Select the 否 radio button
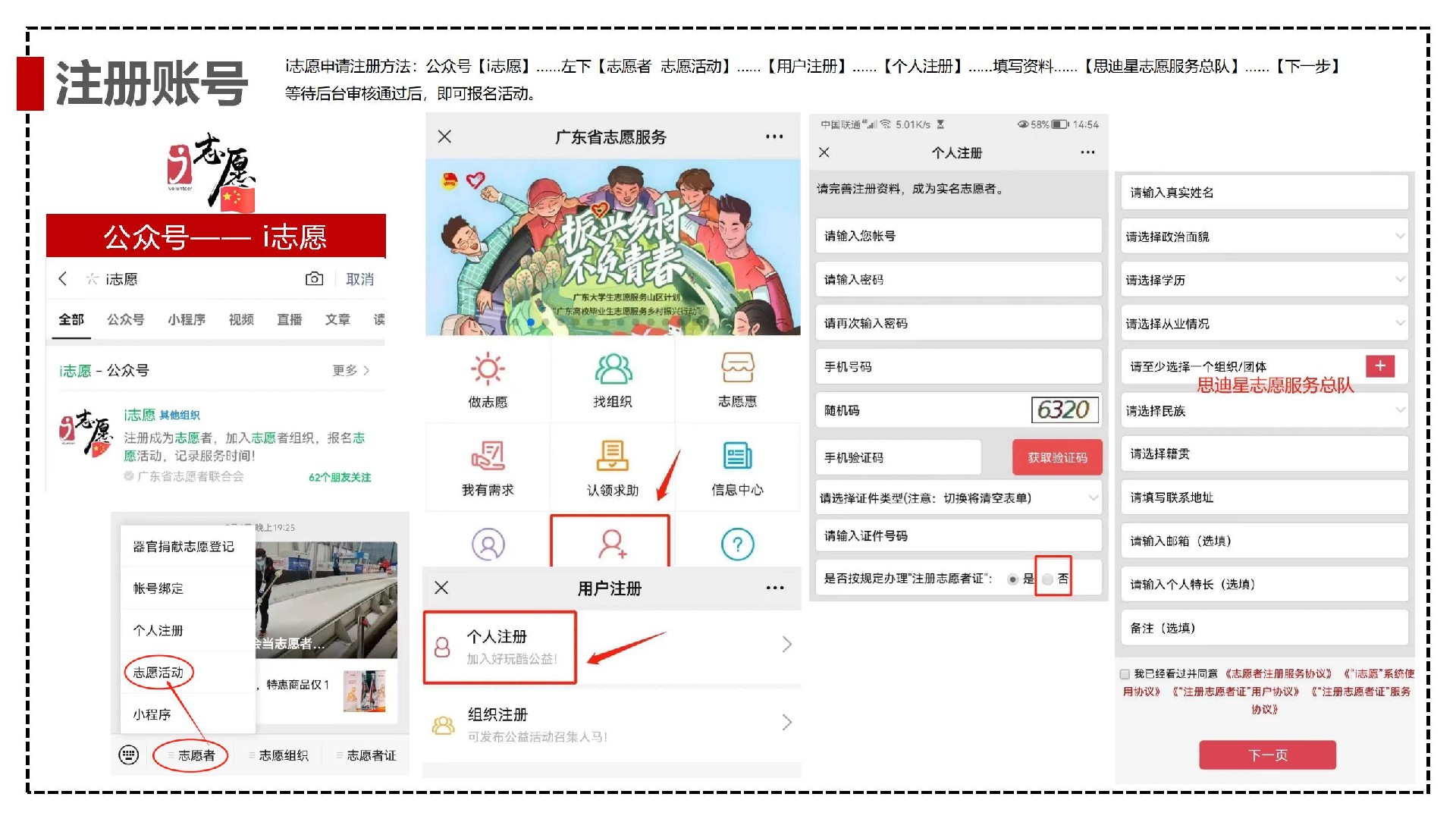 point(1047,579)
